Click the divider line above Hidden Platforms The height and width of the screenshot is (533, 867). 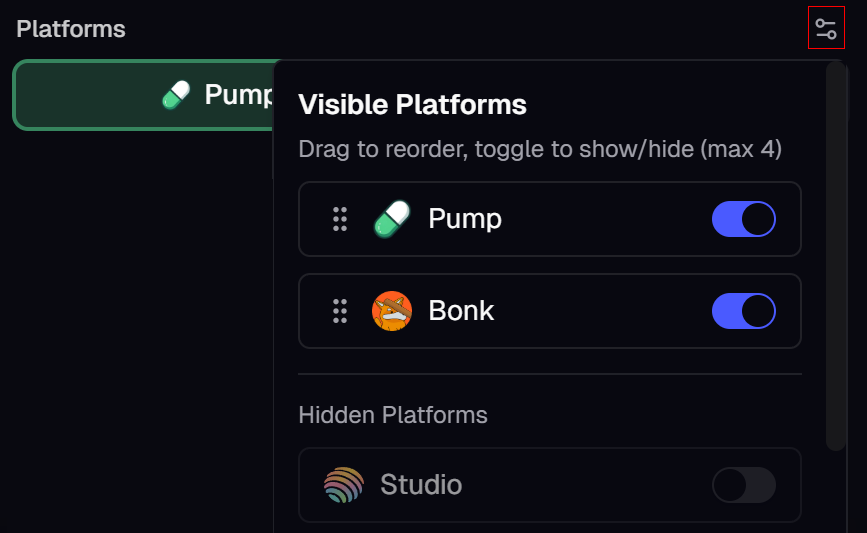550,374
